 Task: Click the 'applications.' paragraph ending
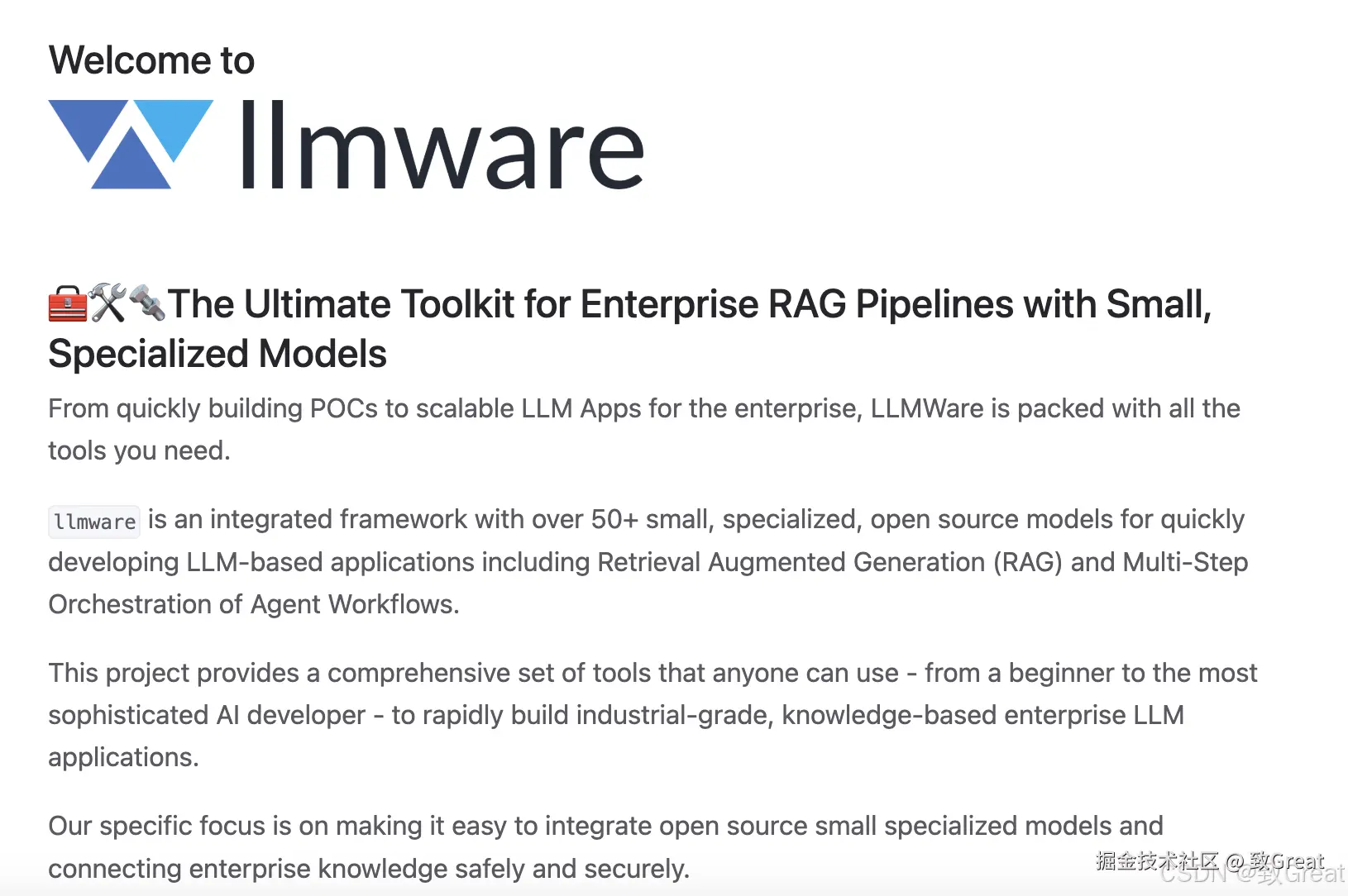[x=123, y=757]
